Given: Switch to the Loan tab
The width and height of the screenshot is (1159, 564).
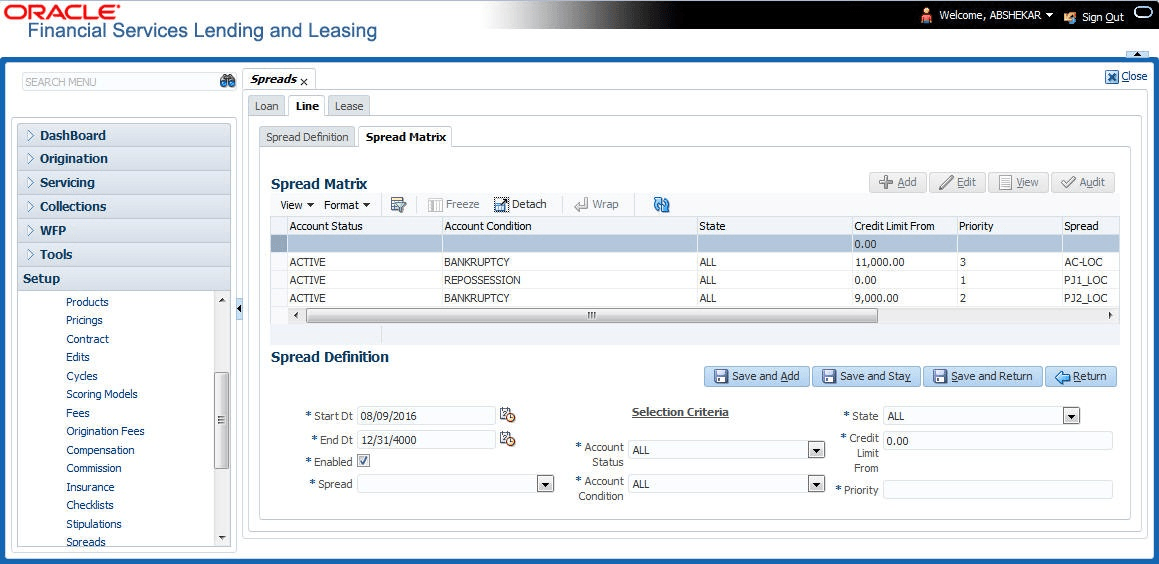Looking at the screenshot, I should click(x=267, y=106).
